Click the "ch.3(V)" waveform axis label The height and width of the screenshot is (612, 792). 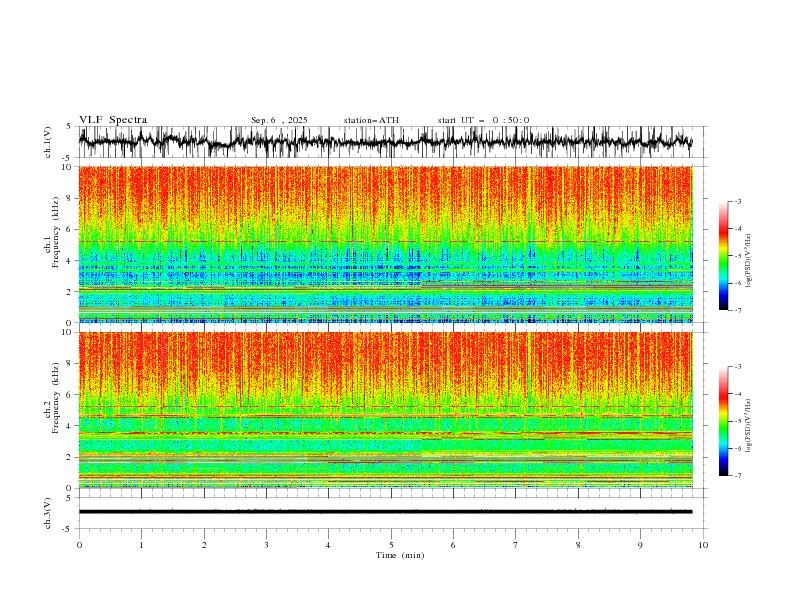[48, 513]
